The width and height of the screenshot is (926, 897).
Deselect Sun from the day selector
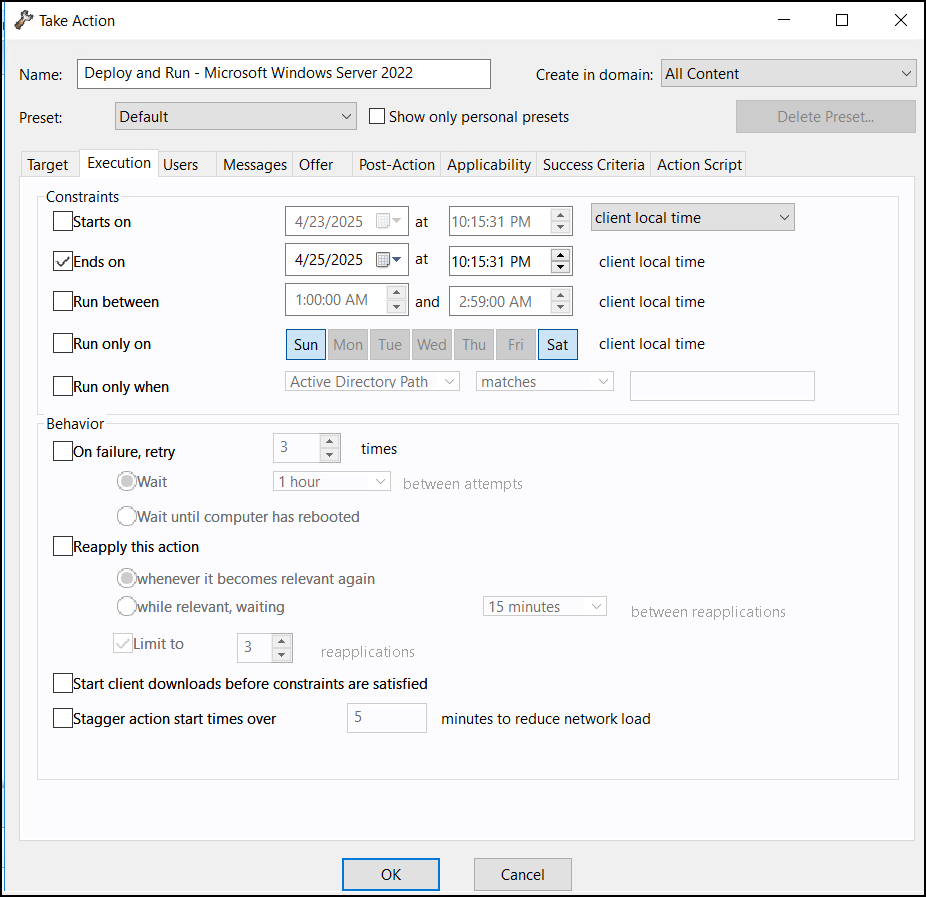pos(306,344)
